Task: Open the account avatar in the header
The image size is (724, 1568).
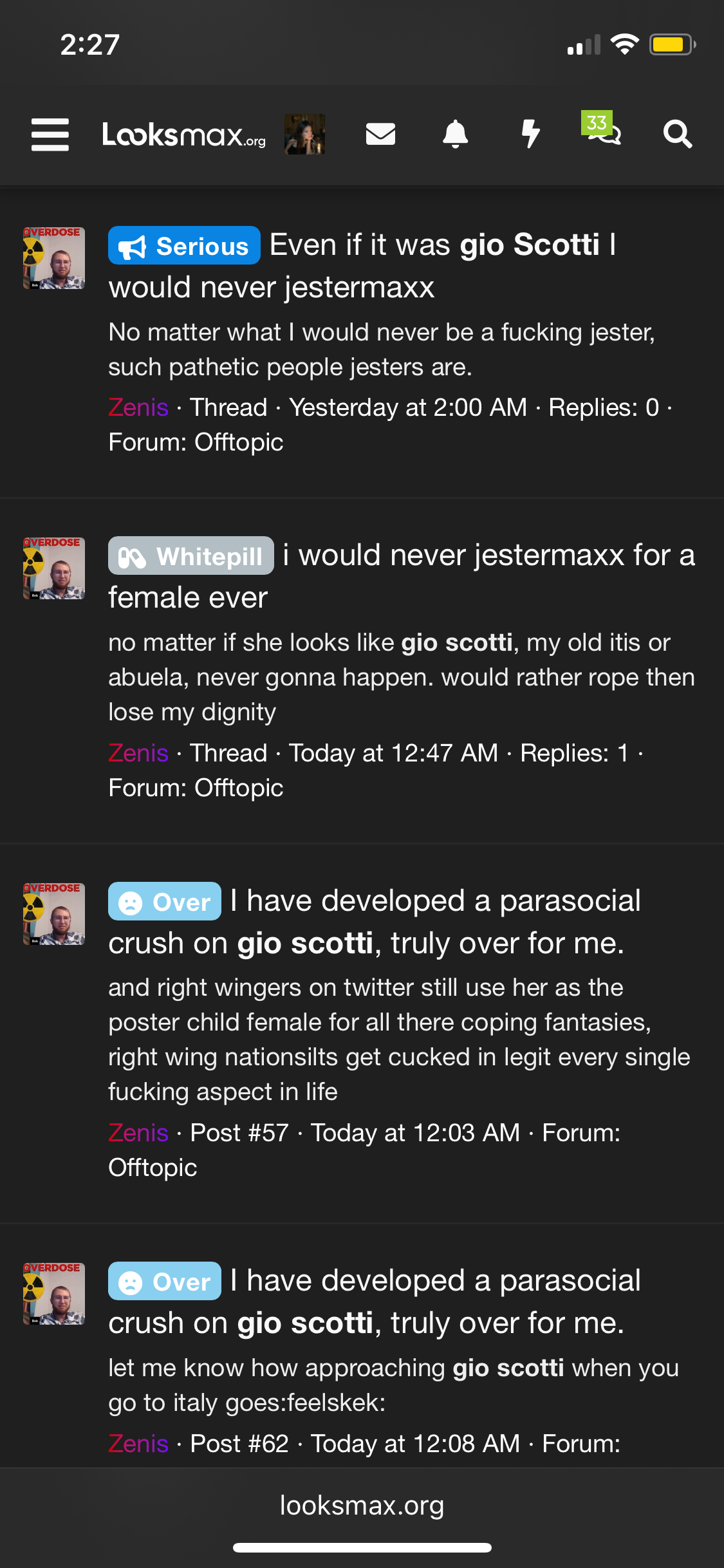Action: (304, 134)
